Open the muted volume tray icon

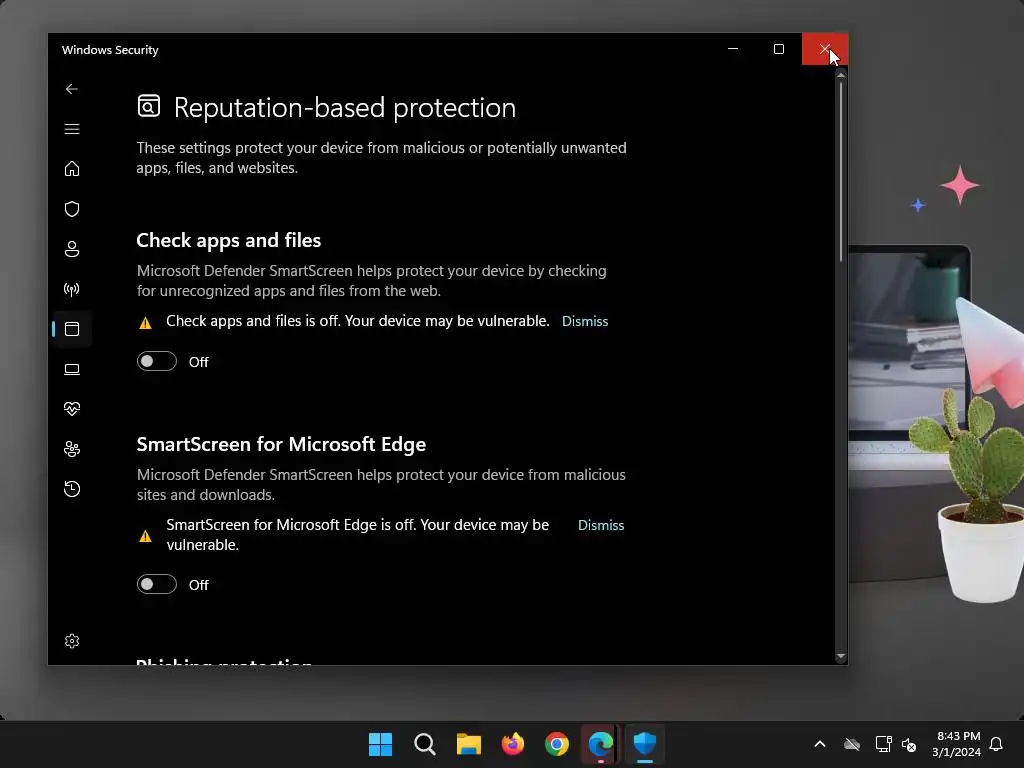tap(908, 744)
